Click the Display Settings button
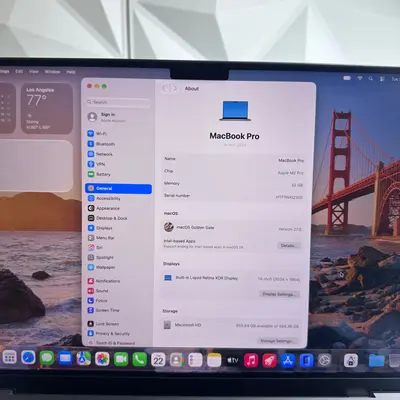Image resolution: width=400 pixels, height=400 pixels. click(279, 294)
